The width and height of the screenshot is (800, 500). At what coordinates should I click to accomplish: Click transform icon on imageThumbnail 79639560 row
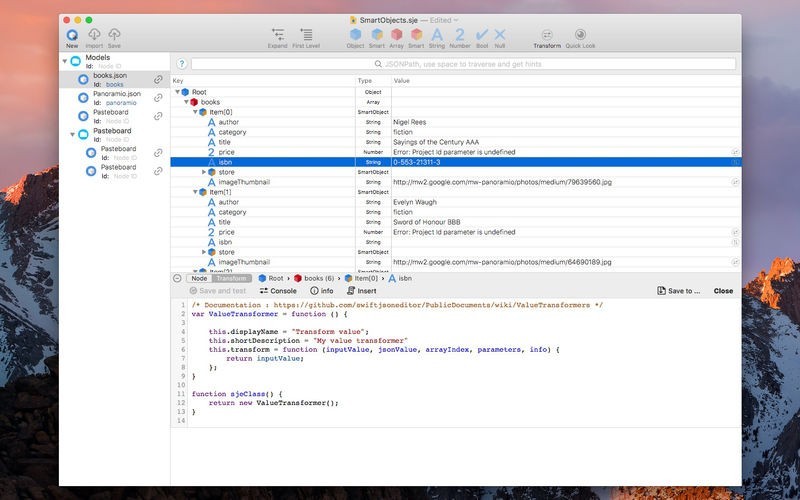pos(735,182)
